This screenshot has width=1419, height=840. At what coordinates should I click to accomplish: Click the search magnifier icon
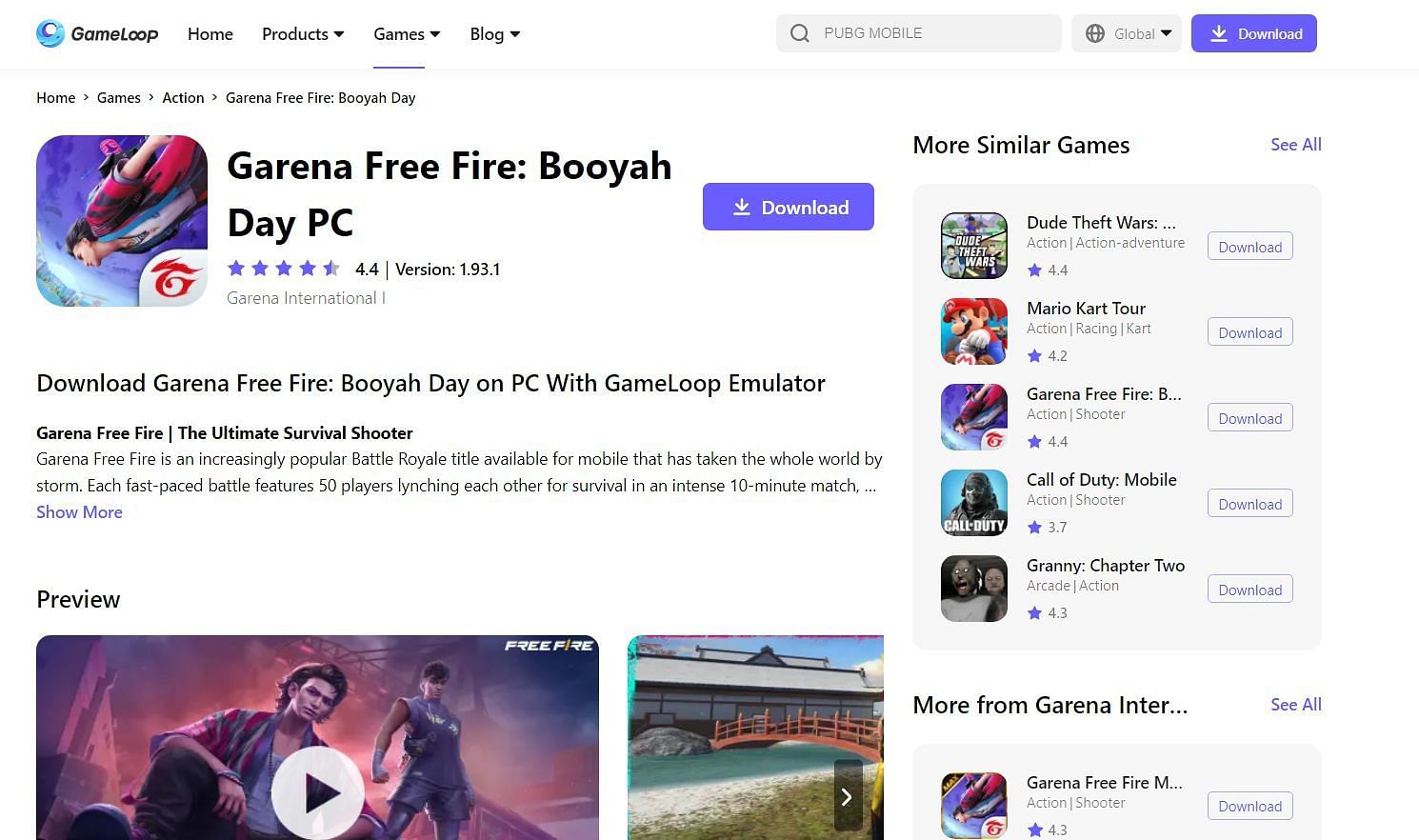coord(800,33)
